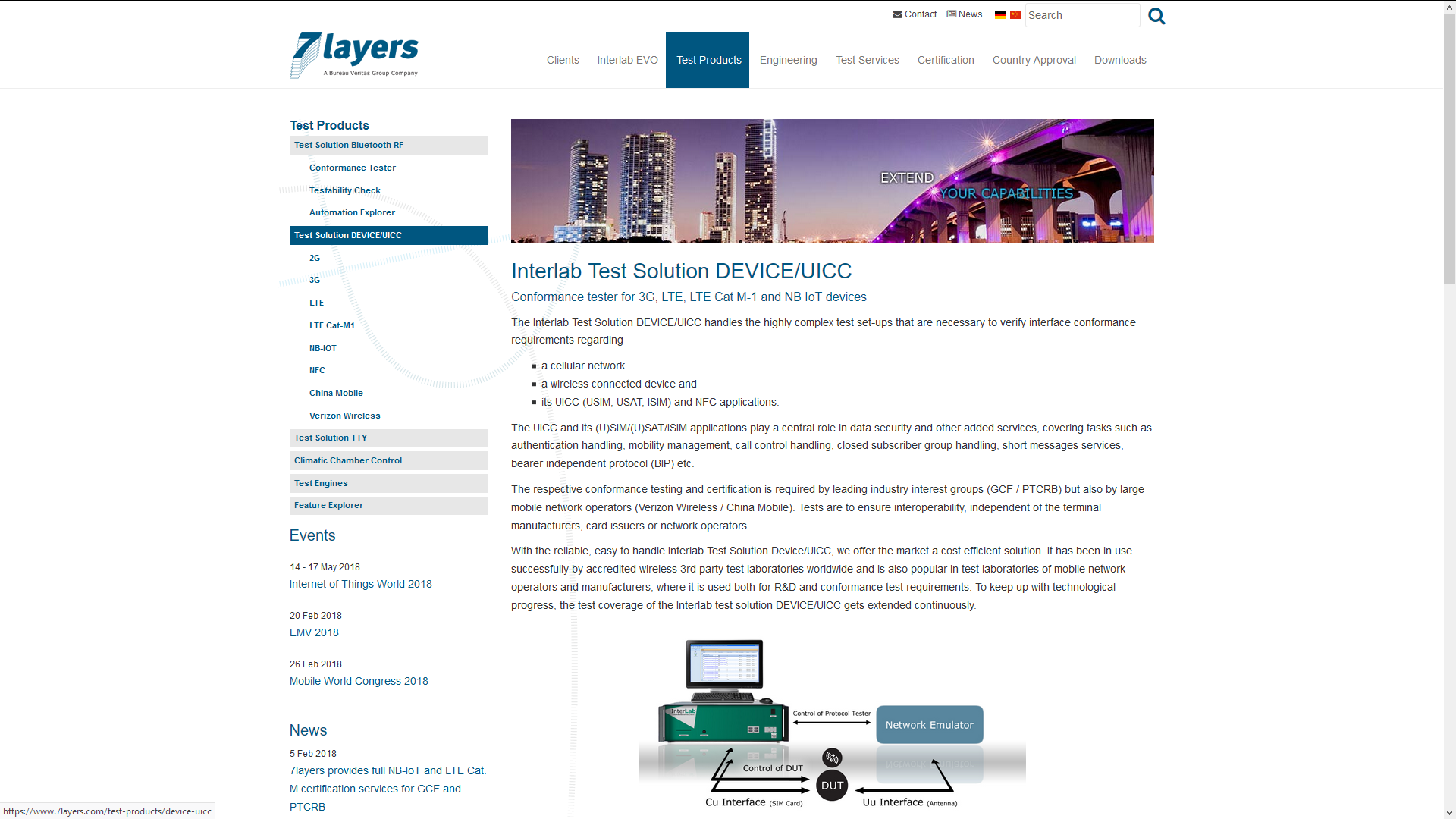Switch language using the Chinese flag
The image size is (1456, 819).
(1015, 14)
